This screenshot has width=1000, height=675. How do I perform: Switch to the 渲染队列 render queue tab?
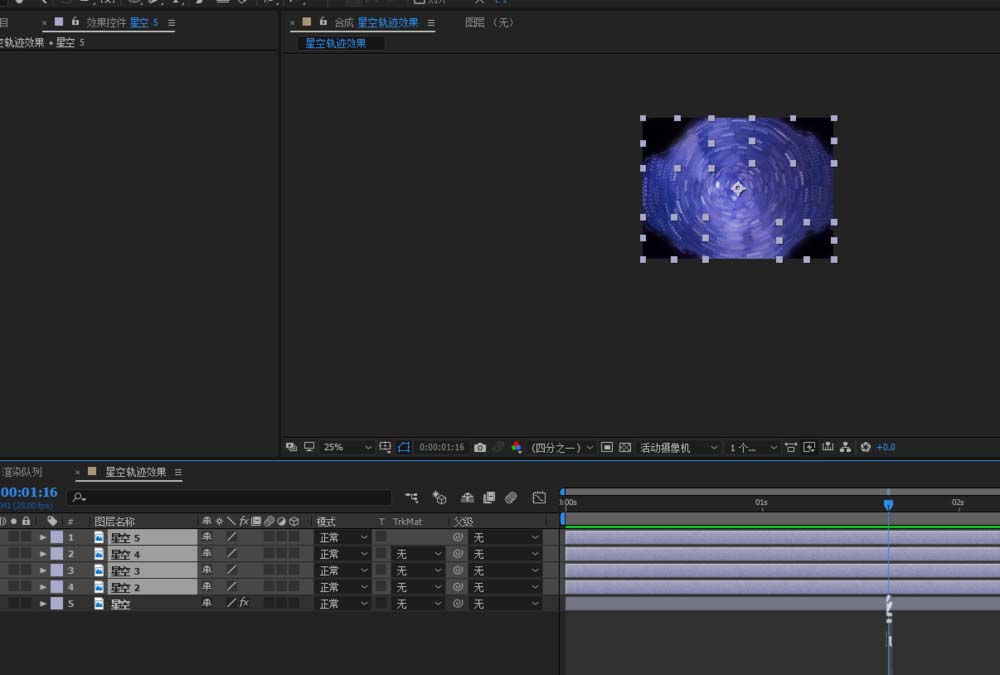click(22, 472)
